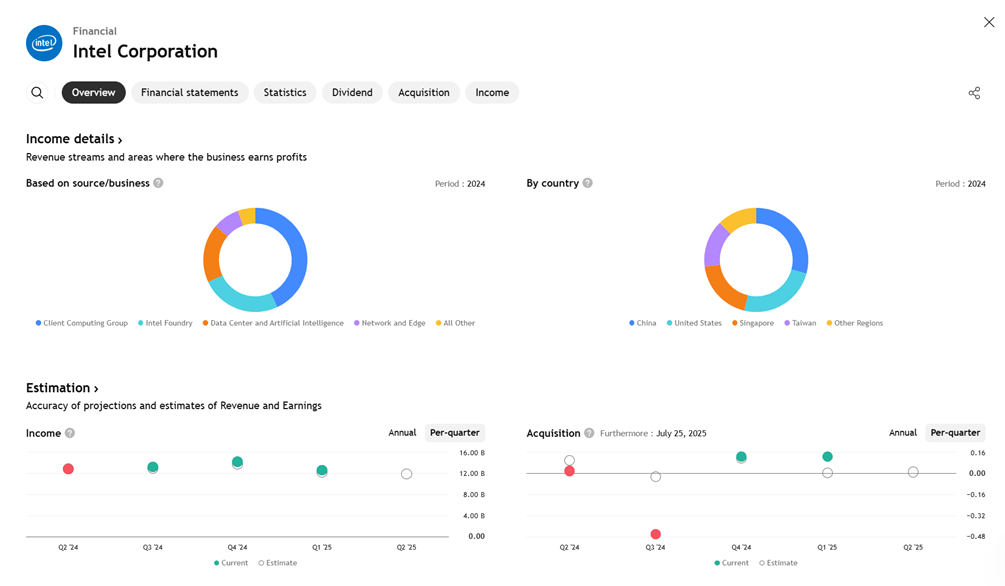
Task: Click the 'Period : 2024' label for By country
Action: 960,183
